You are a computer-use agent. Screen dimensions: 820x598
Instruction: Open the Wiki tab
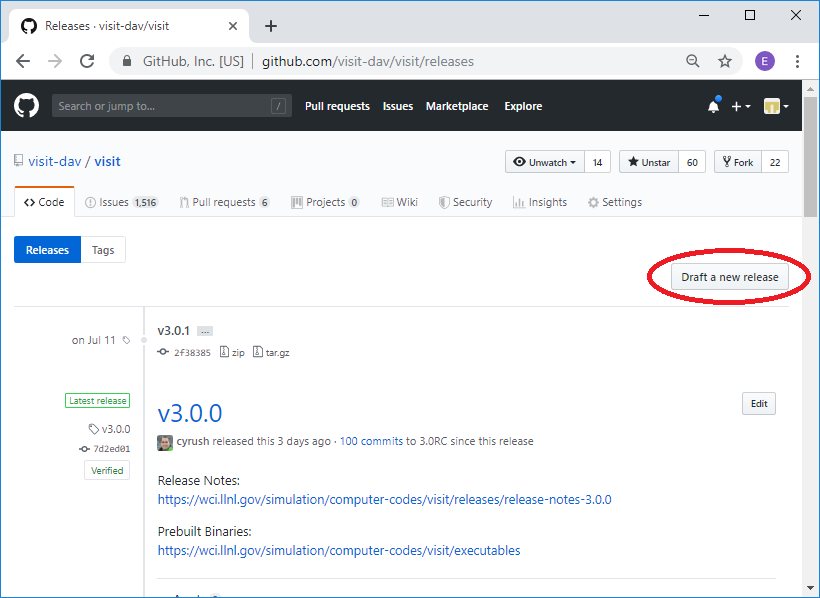[x=400, y=202]
